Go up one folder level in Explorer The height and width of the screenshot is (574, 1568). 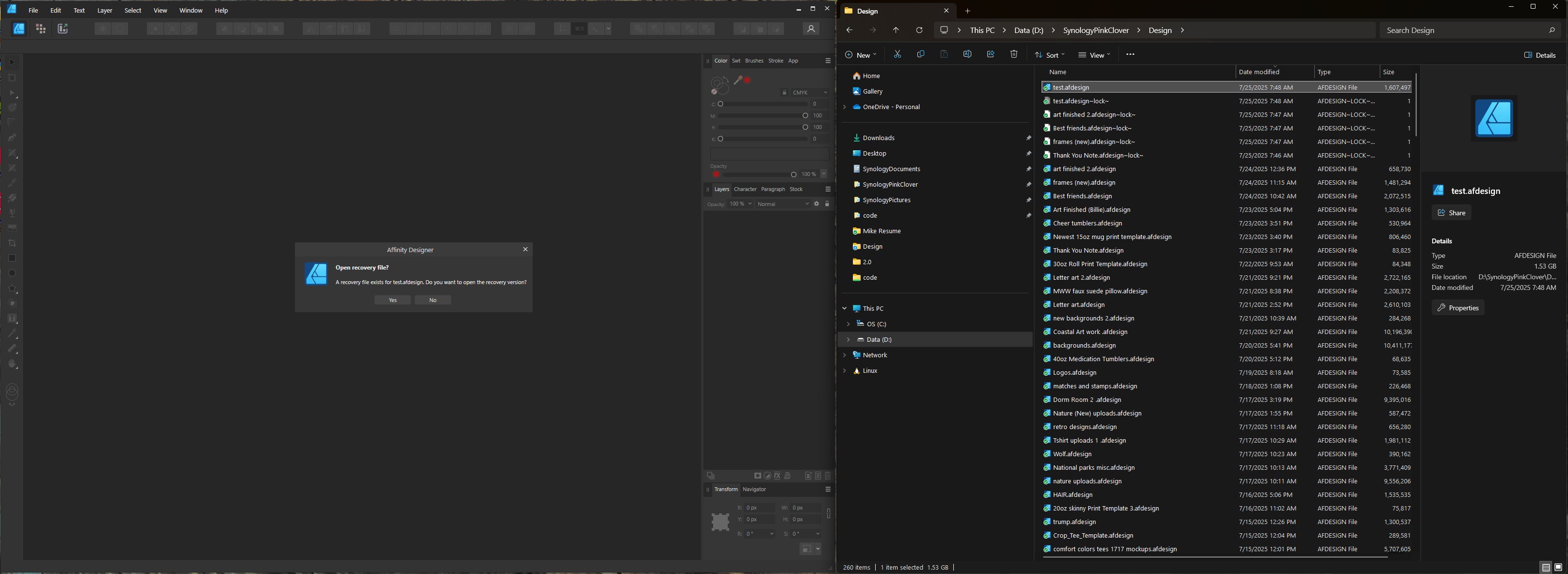click(896, 30)
